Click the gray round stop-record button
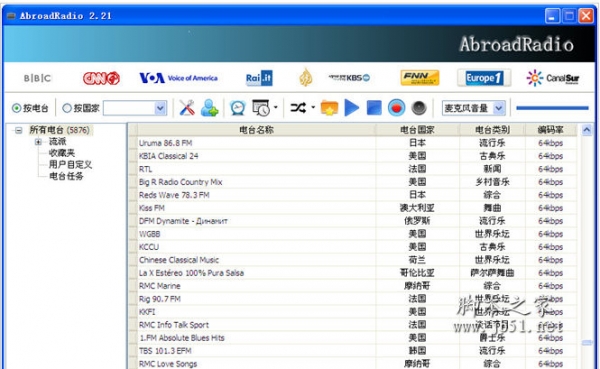Screen dimensions: 600x369 point(419,108)
